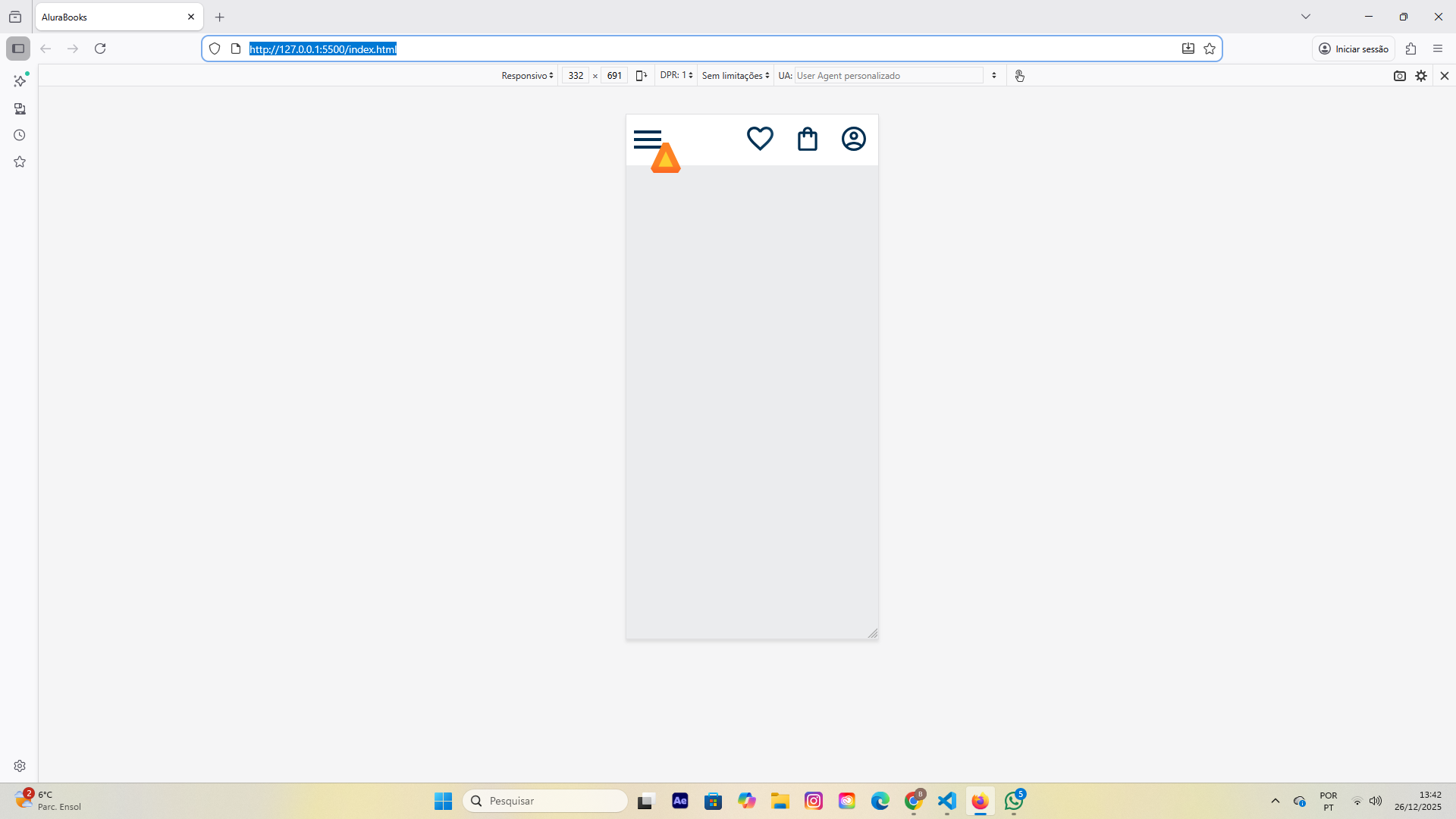
Task: Click the viewport resize handle
Action: [873, 633]
